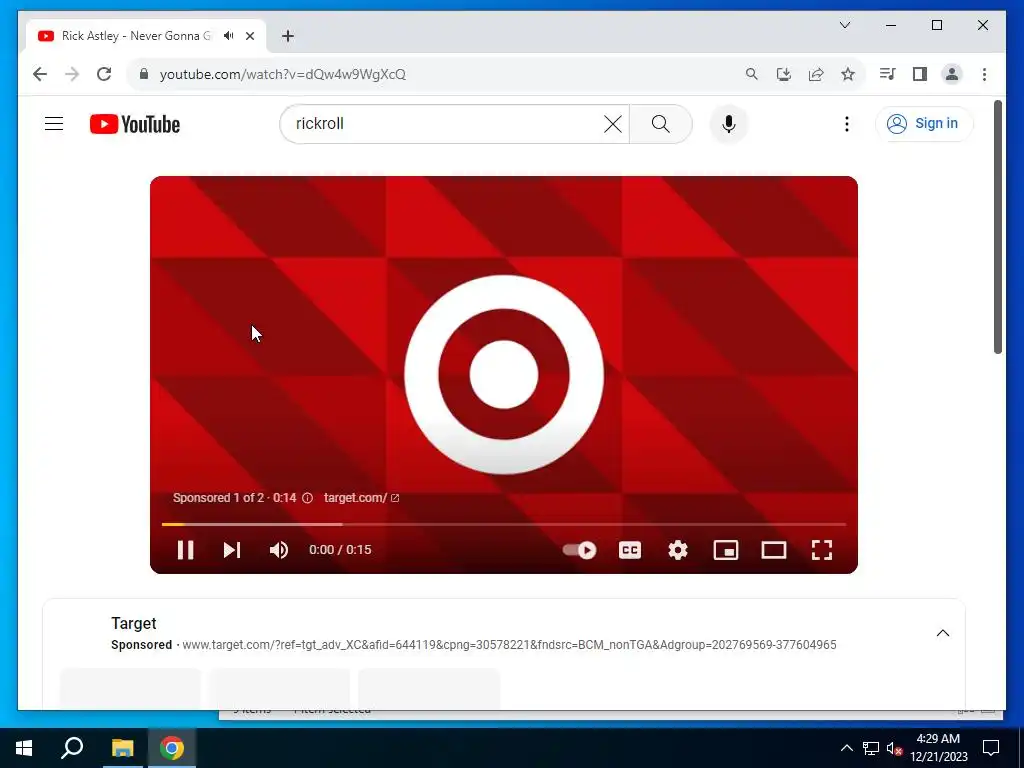
Task: Go to YouTube home via logo
Action: (x=135, y=123)
